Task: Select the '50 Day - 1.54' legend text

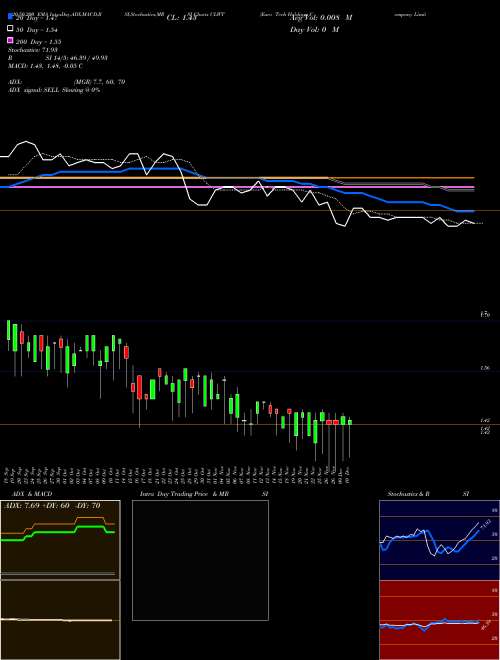Action: click(x=37, y=29)
